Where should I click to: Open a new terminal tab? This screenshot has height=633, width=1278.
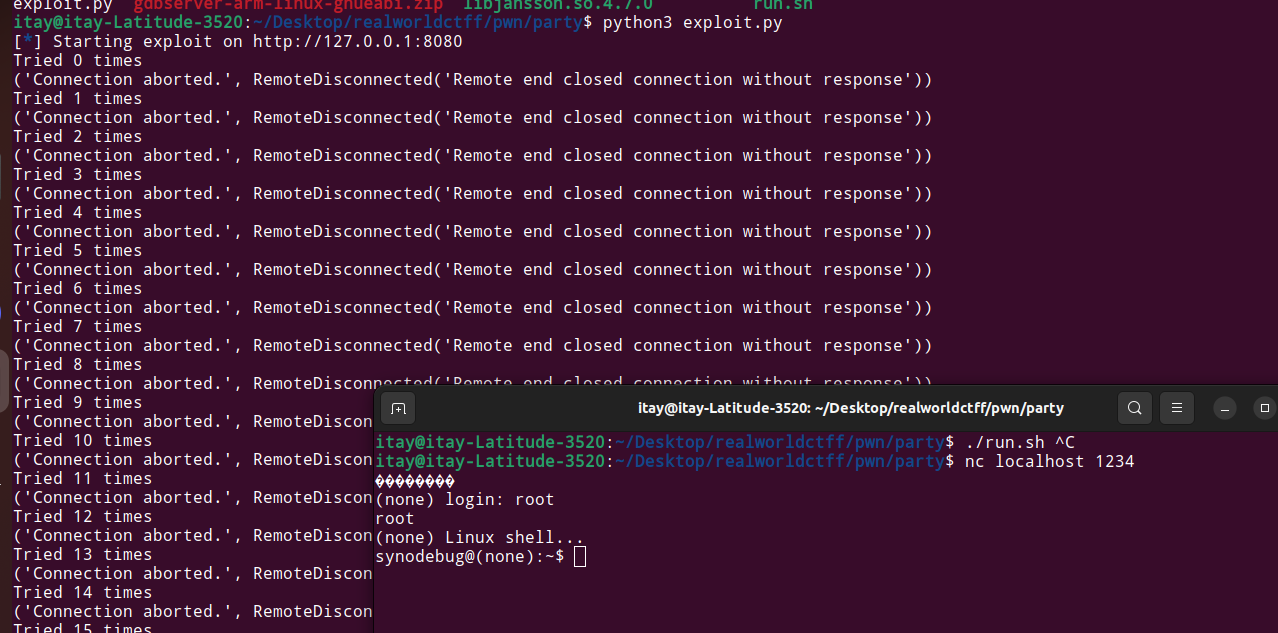(x=398, y=408)
